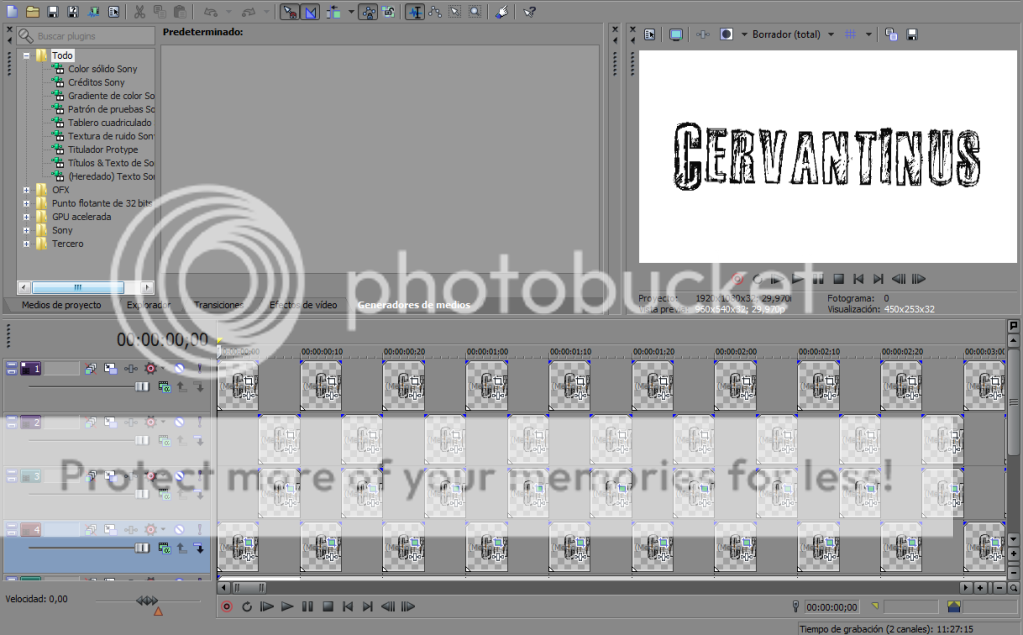Click the plugin tree horizontal scrollbar
This screenshot has width=1023, height=635.
pos(85,287)
